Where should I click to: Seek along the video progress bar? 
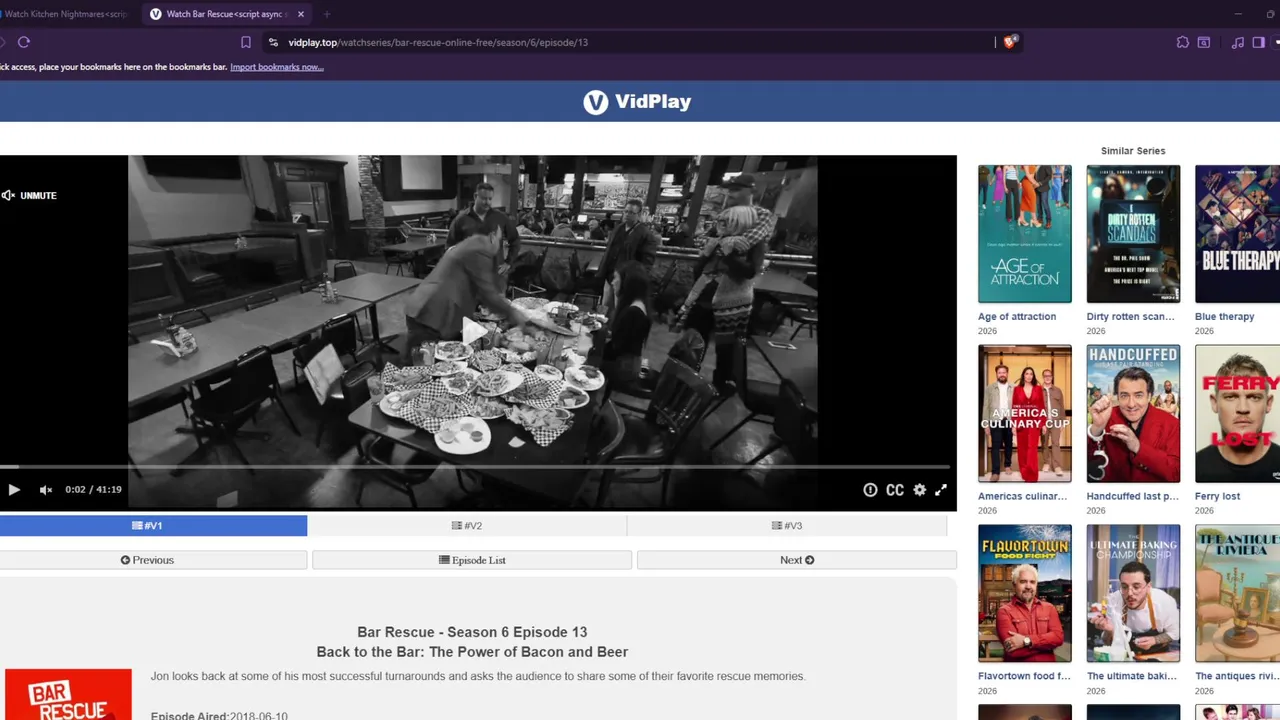coord(474,467)
